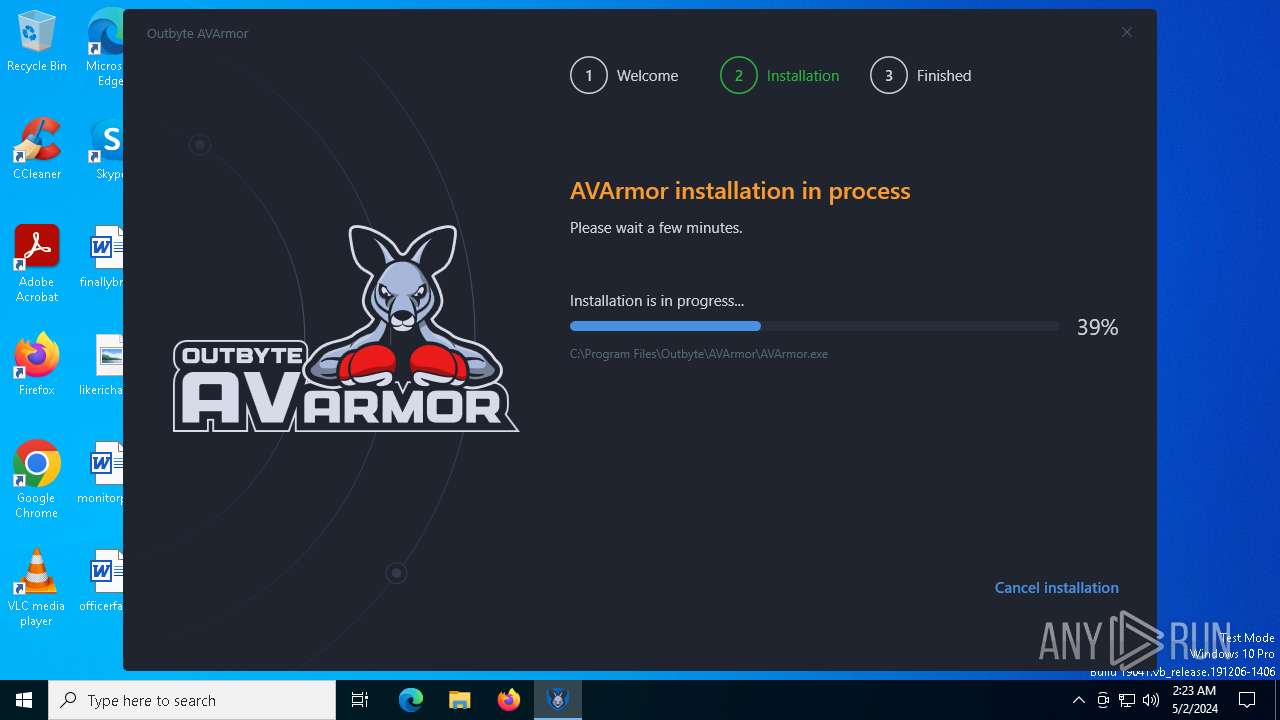Click the 'AVArmor installation in process' heading
Image resolution: width=1280 pixels, height=720 pixels.
(740, 191)
